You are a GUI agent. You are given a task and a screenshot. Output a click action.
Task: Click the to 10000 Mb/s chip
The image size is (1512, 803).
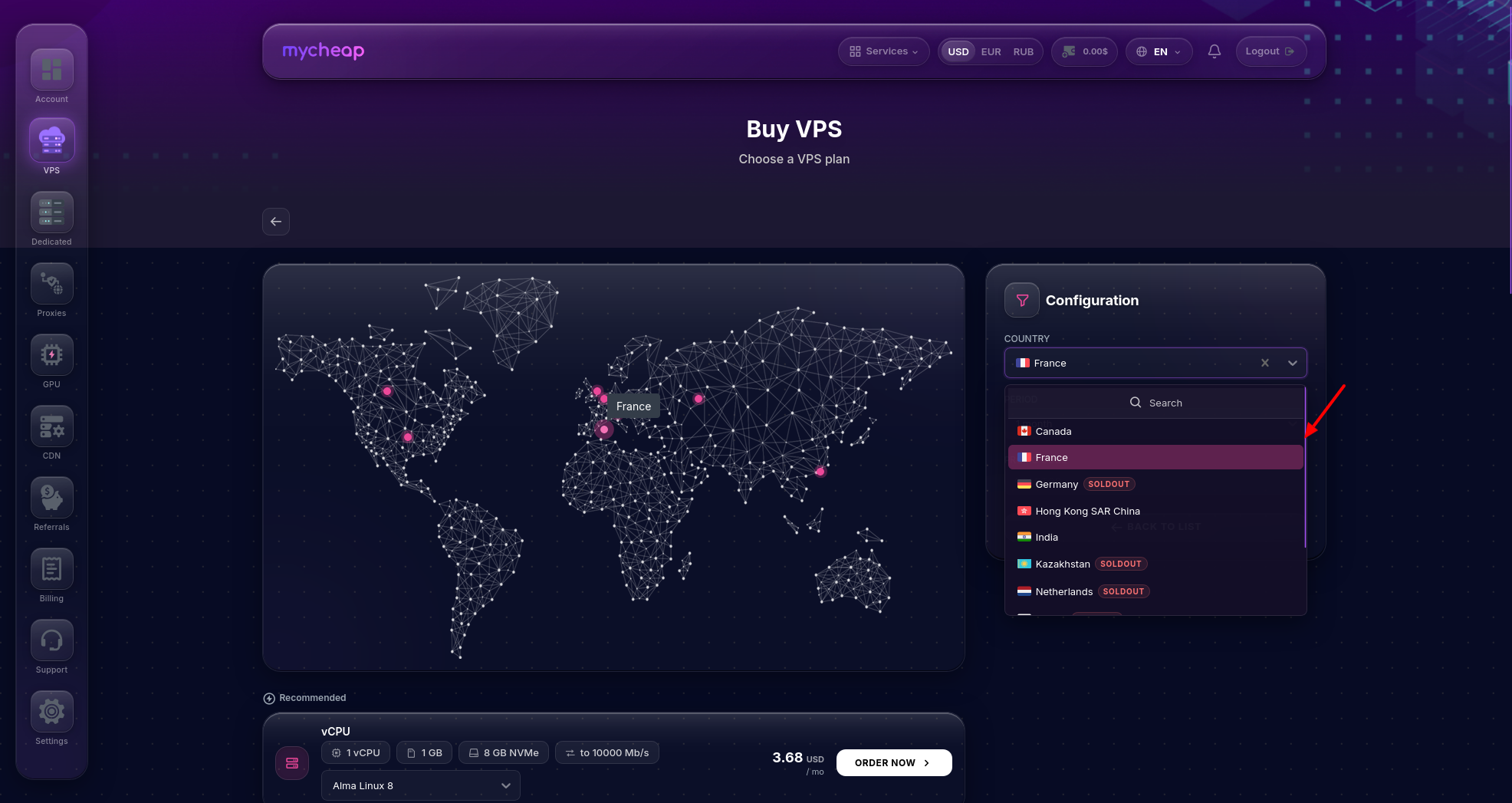click(607, 753)
